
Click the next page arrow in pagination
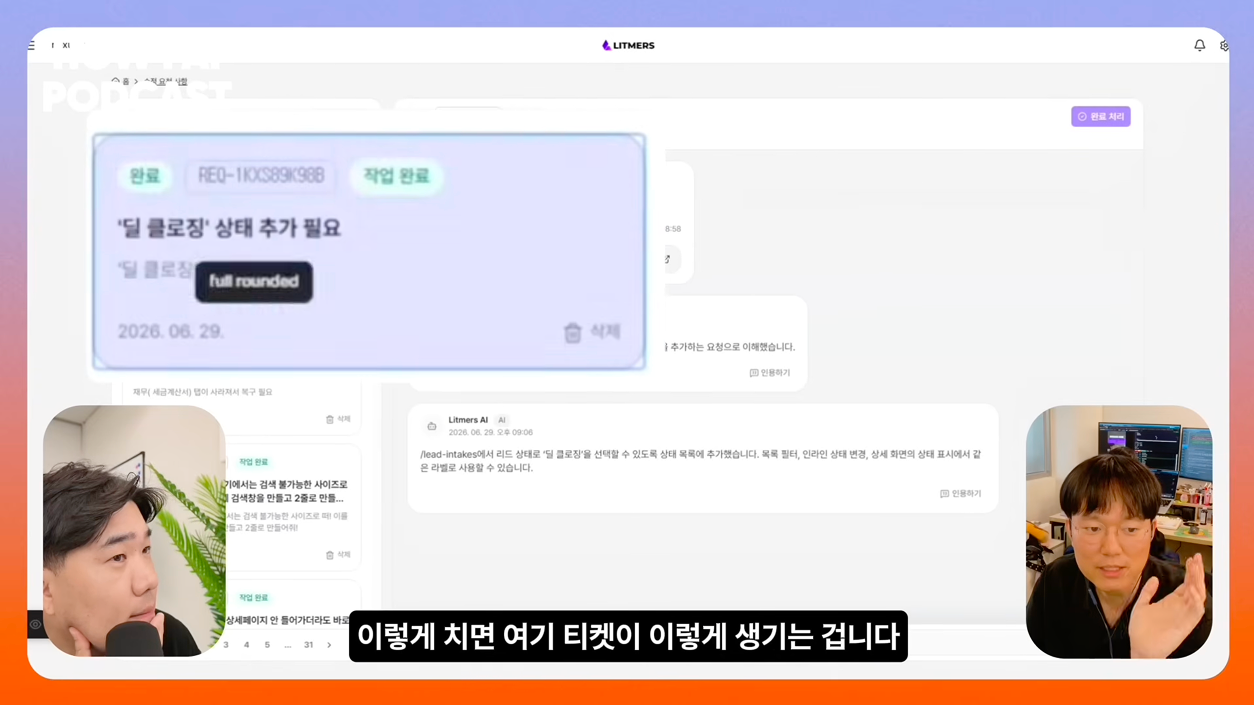tap(329, 645)
